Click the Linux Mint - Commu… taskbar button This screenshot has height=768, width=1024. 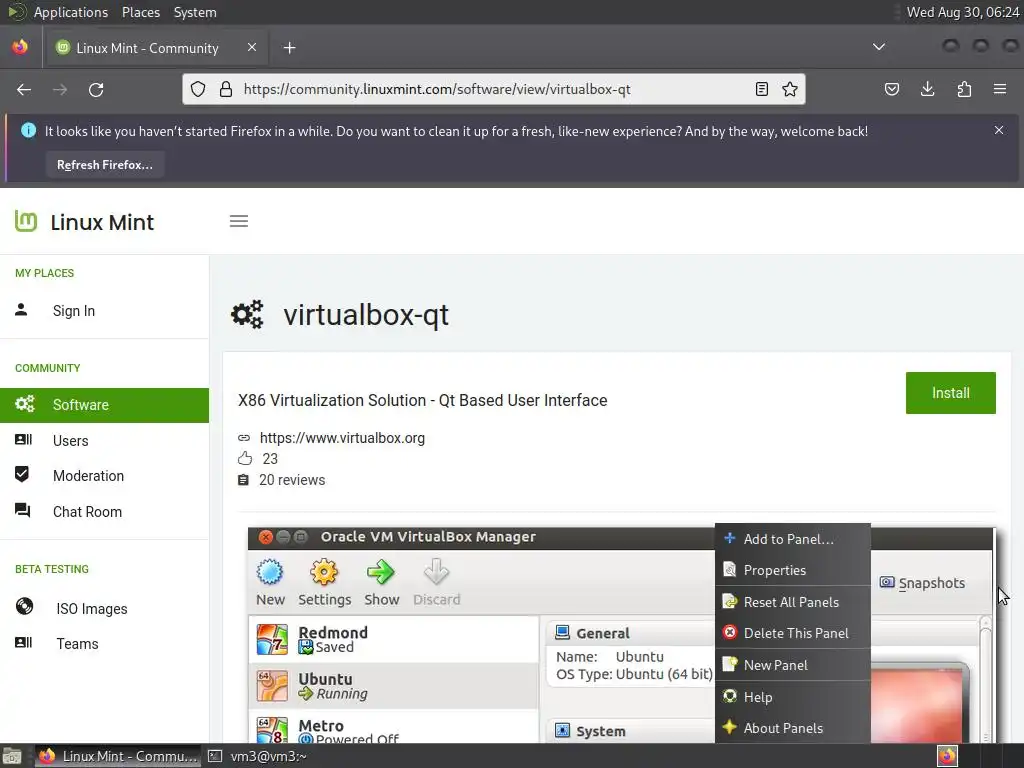118,756
